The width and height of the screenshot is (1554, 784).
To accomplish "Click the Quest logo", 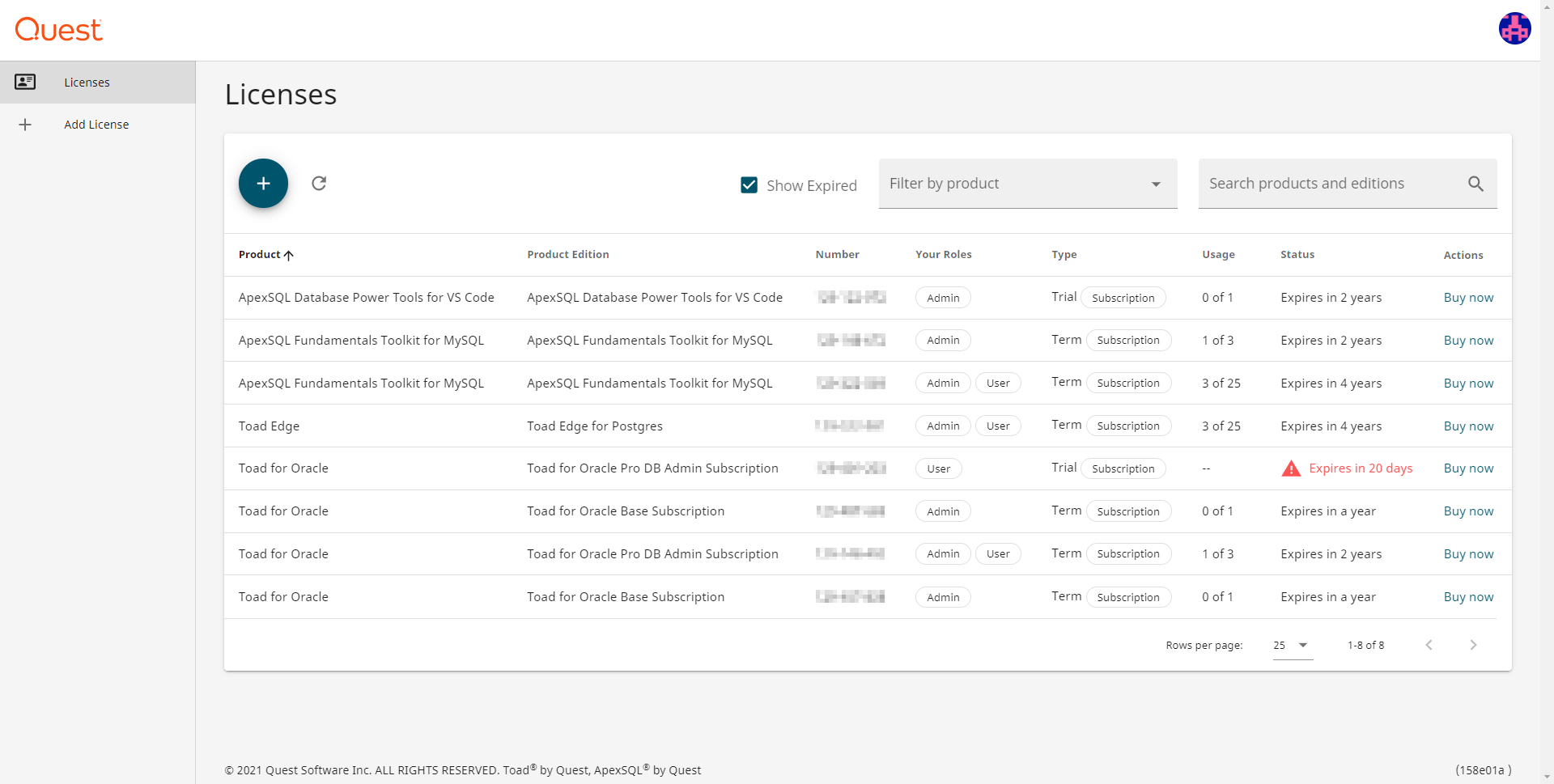I will point(58,30).
